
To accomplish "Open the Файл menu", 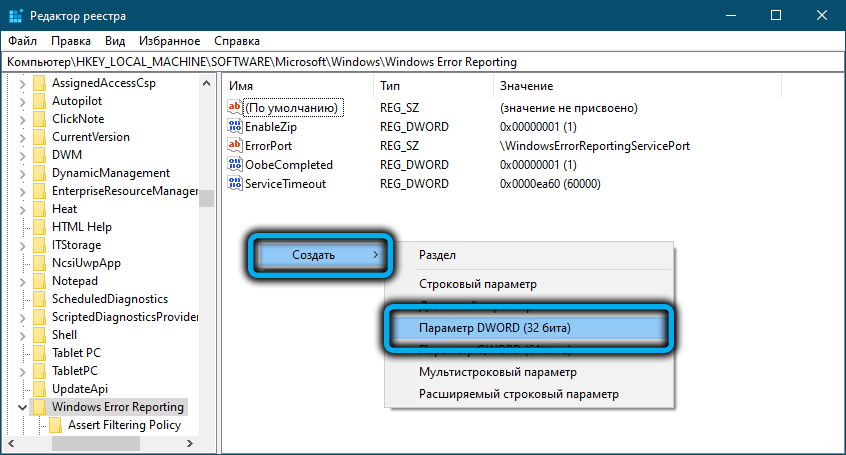I will click(x=23, y=41).
